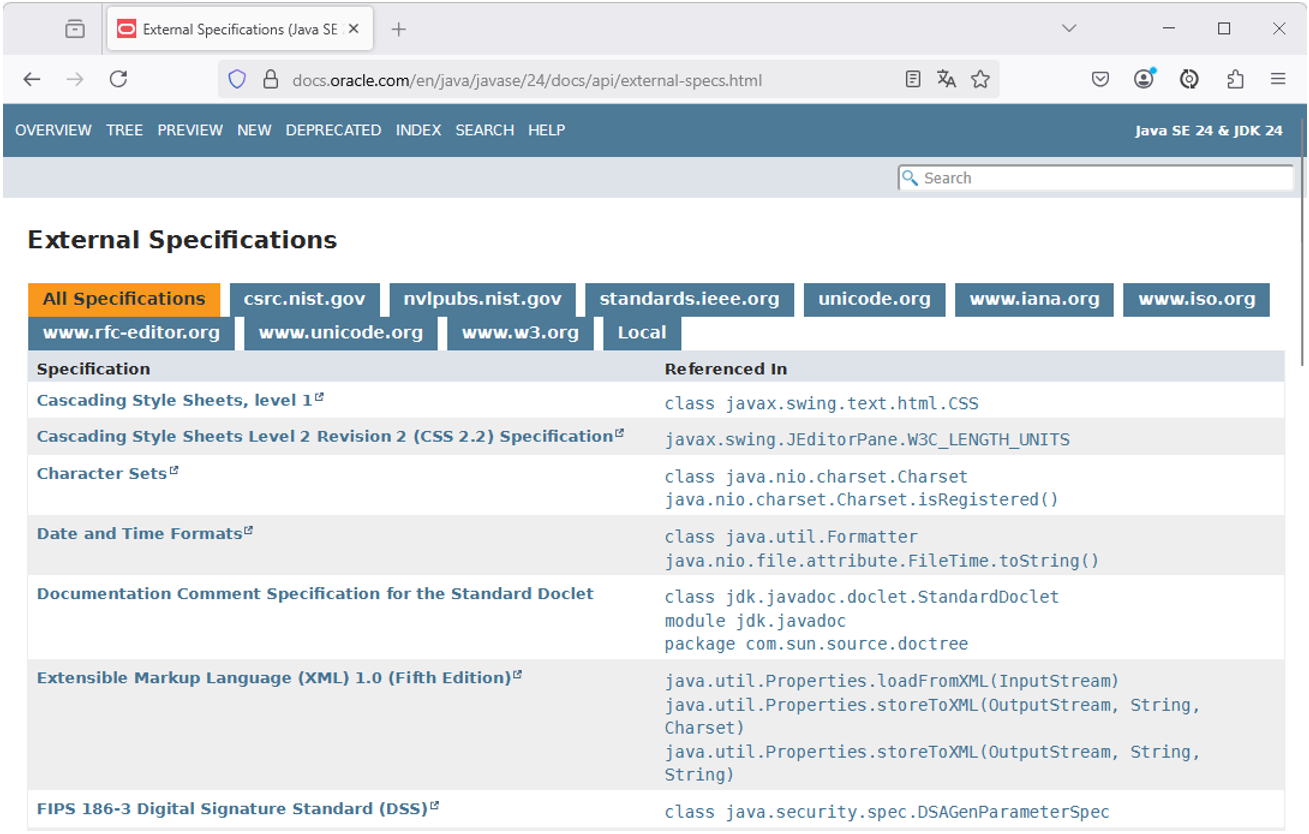Open INDEX in the navigation bar
The height and width of the screenshot is (834, 1309).
(418, 130)
